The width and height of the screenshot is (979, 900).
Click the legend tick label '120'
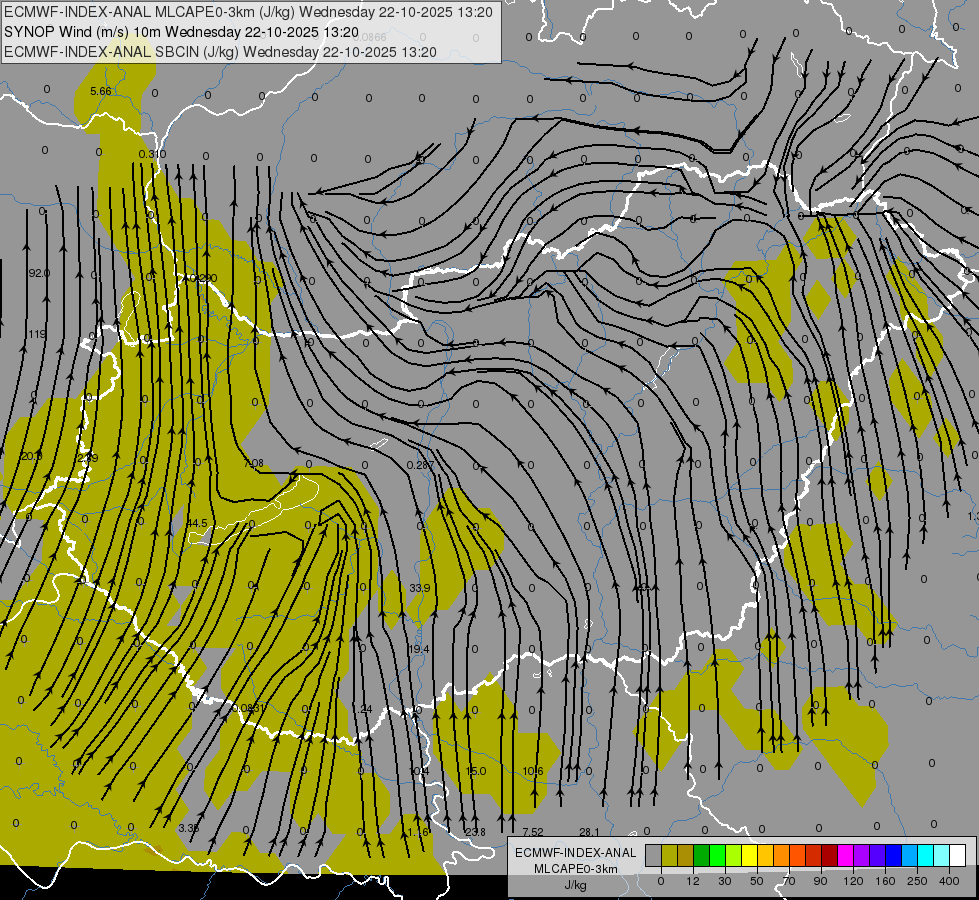tap(853, 881)
